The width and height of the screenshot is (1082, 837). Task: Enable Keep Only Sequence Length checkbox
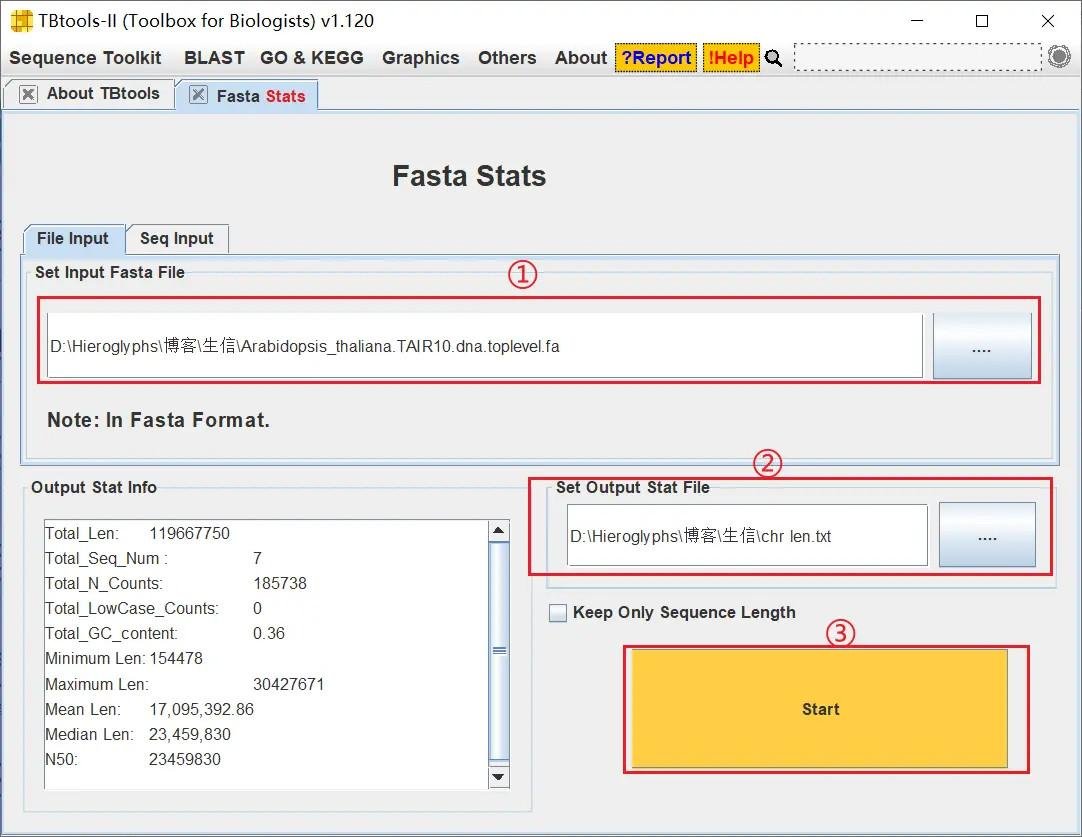point(558,613)
